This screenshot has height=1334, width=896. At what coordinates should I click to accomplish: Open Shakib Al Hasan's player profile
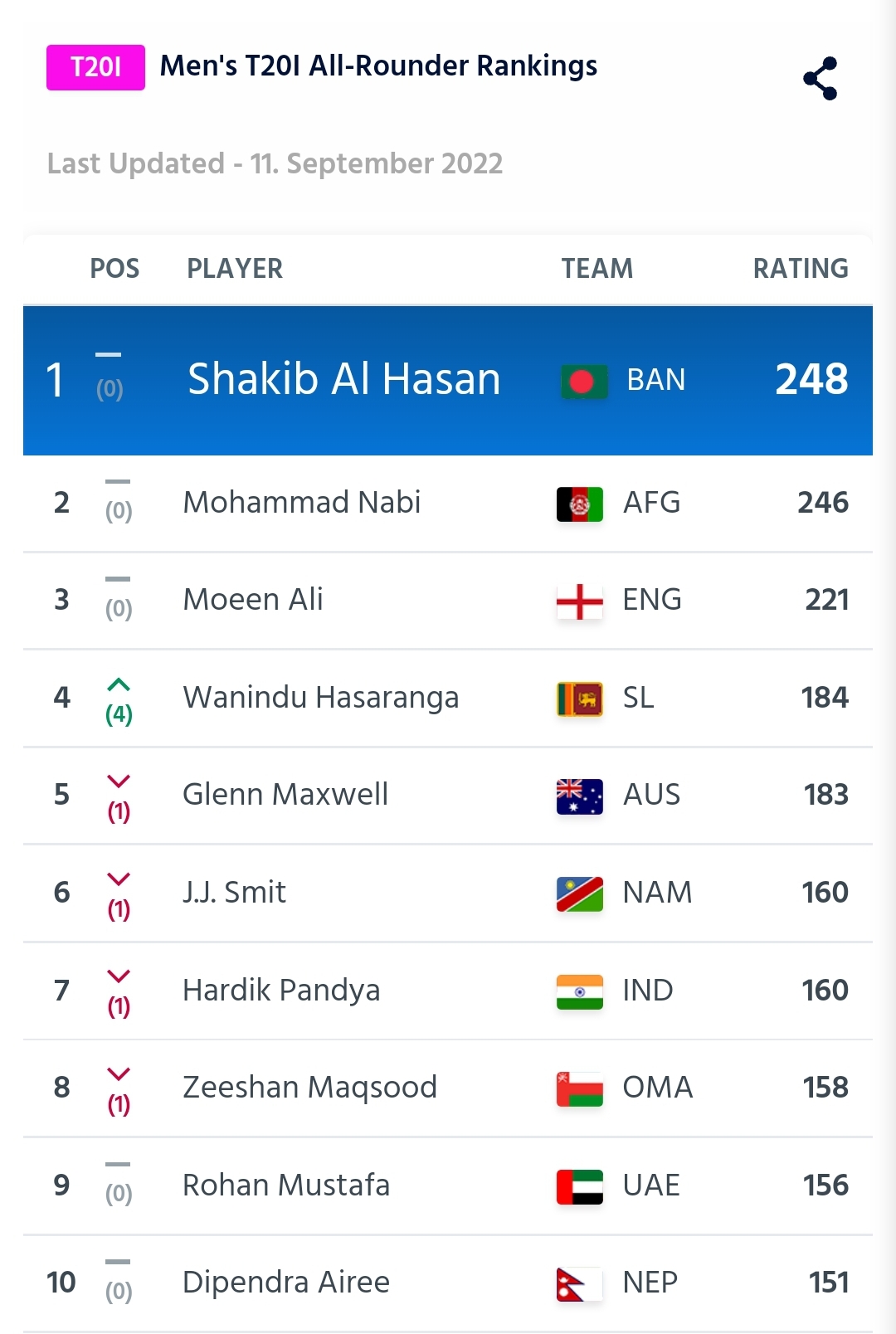(344, 380)
